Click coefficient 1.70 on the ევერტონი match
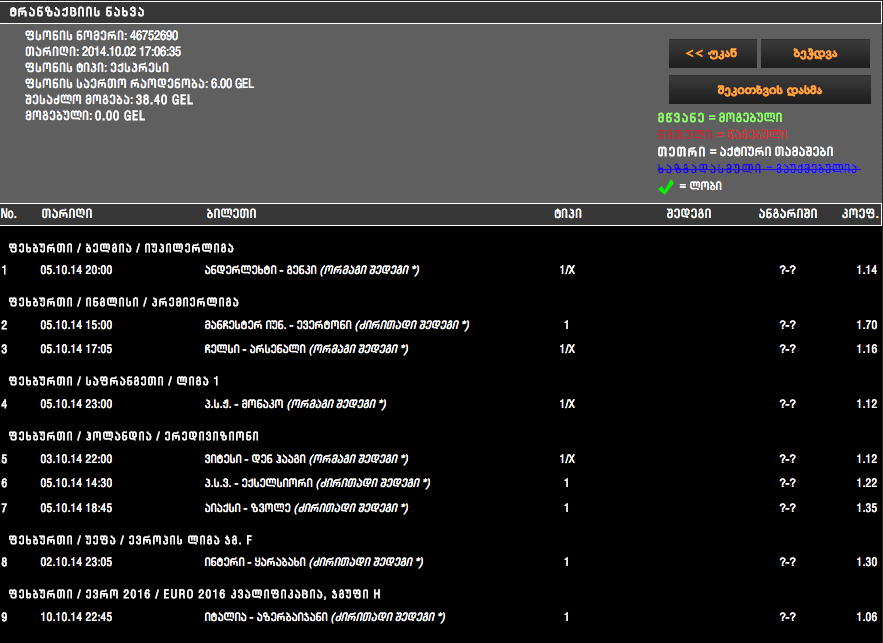The width and height of the screenshot is (883, 643). [x=866, y=324]
